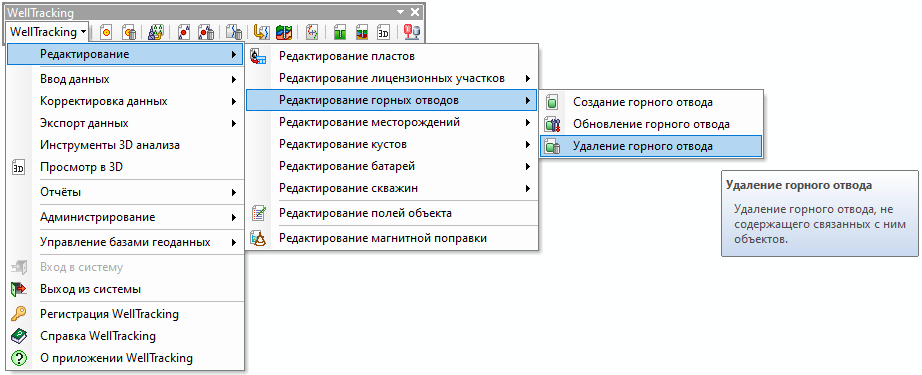Screen dimensions: 922x375
Task: Choose Создание горного отвода
Action: (x=651, y=102)
